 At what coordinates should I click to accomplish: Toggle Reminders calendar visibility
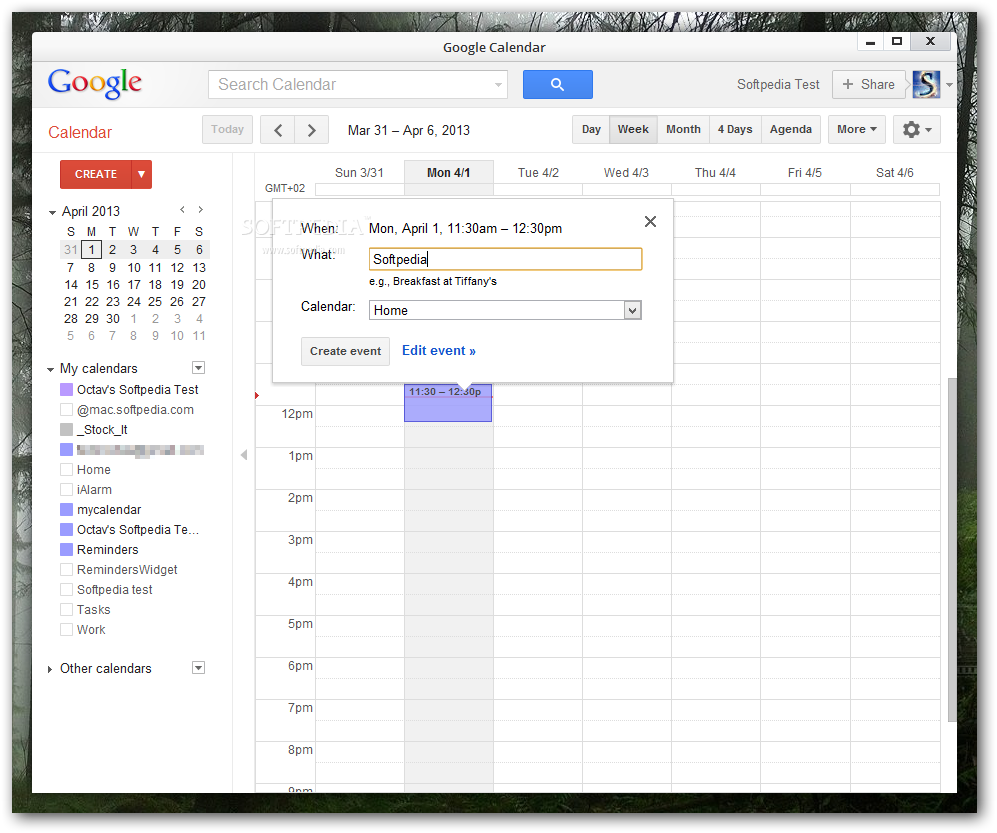(66, 549)
